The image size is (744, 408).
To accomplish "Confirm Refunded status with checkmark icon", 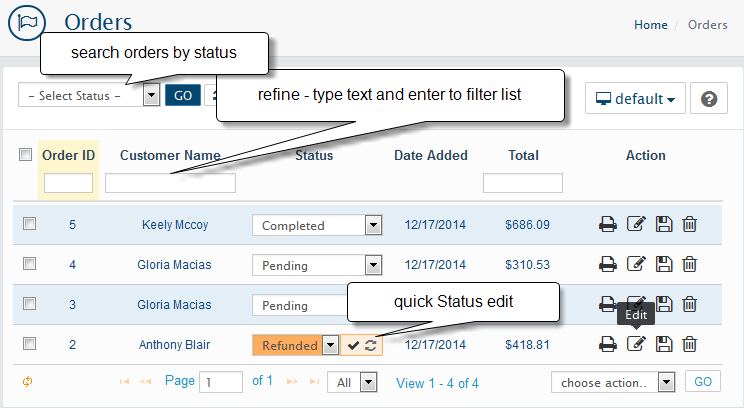I will pyautogui.click(x=353, y=345).
